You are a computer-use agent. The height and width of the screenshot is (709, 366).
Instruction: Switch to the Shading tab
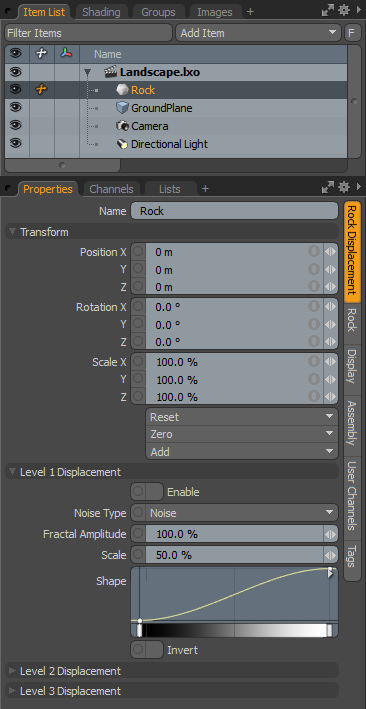[101, 12]
